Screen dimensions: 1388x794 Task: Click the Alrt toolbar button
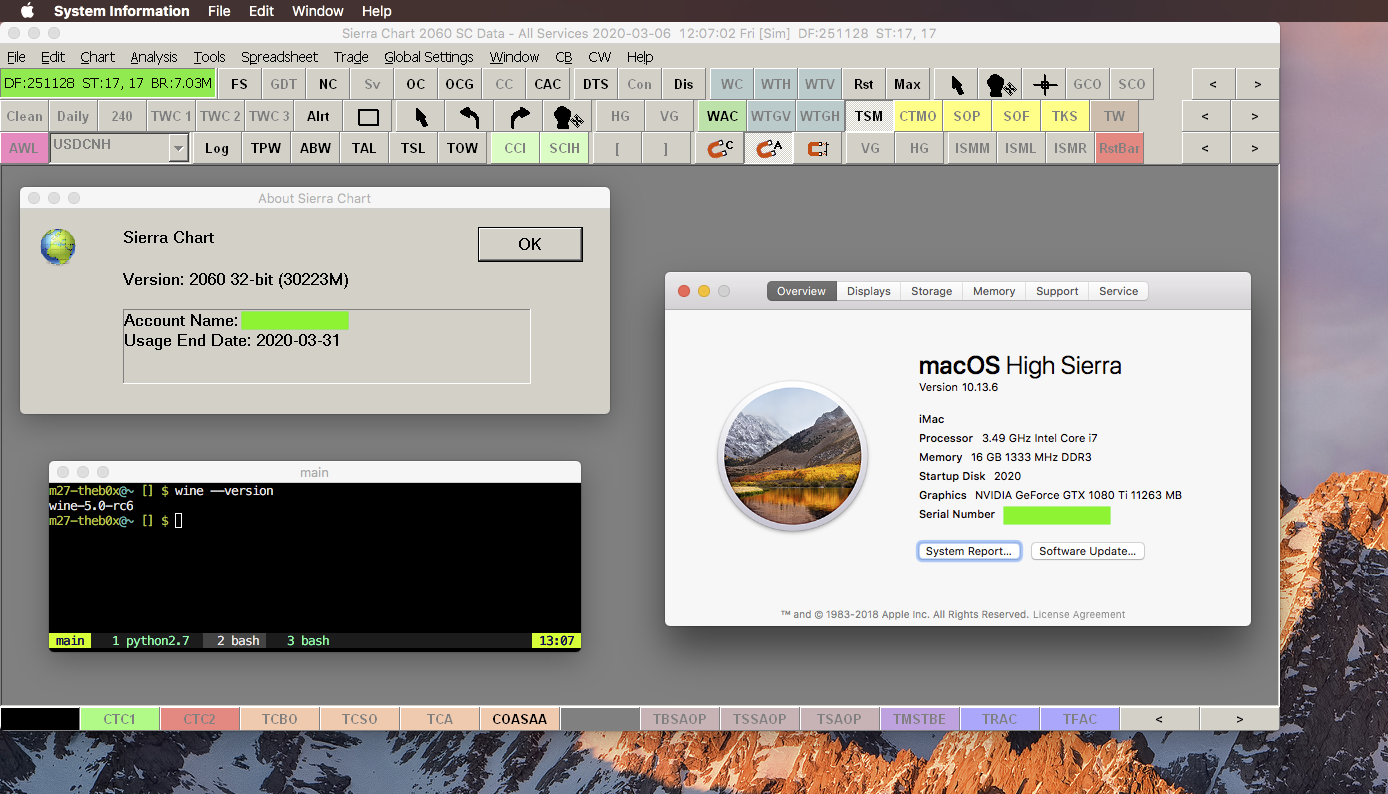click(319, 117)
